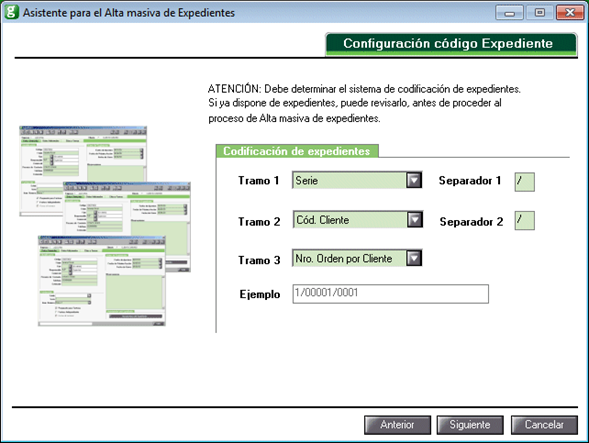
Task: Click the Separador 2 input field
Action: point(524,221)
